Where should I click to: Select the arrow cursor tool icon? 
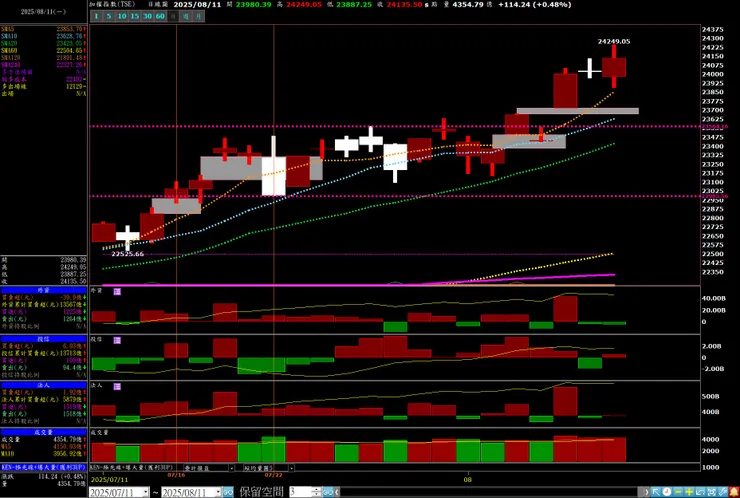point(656,492)
